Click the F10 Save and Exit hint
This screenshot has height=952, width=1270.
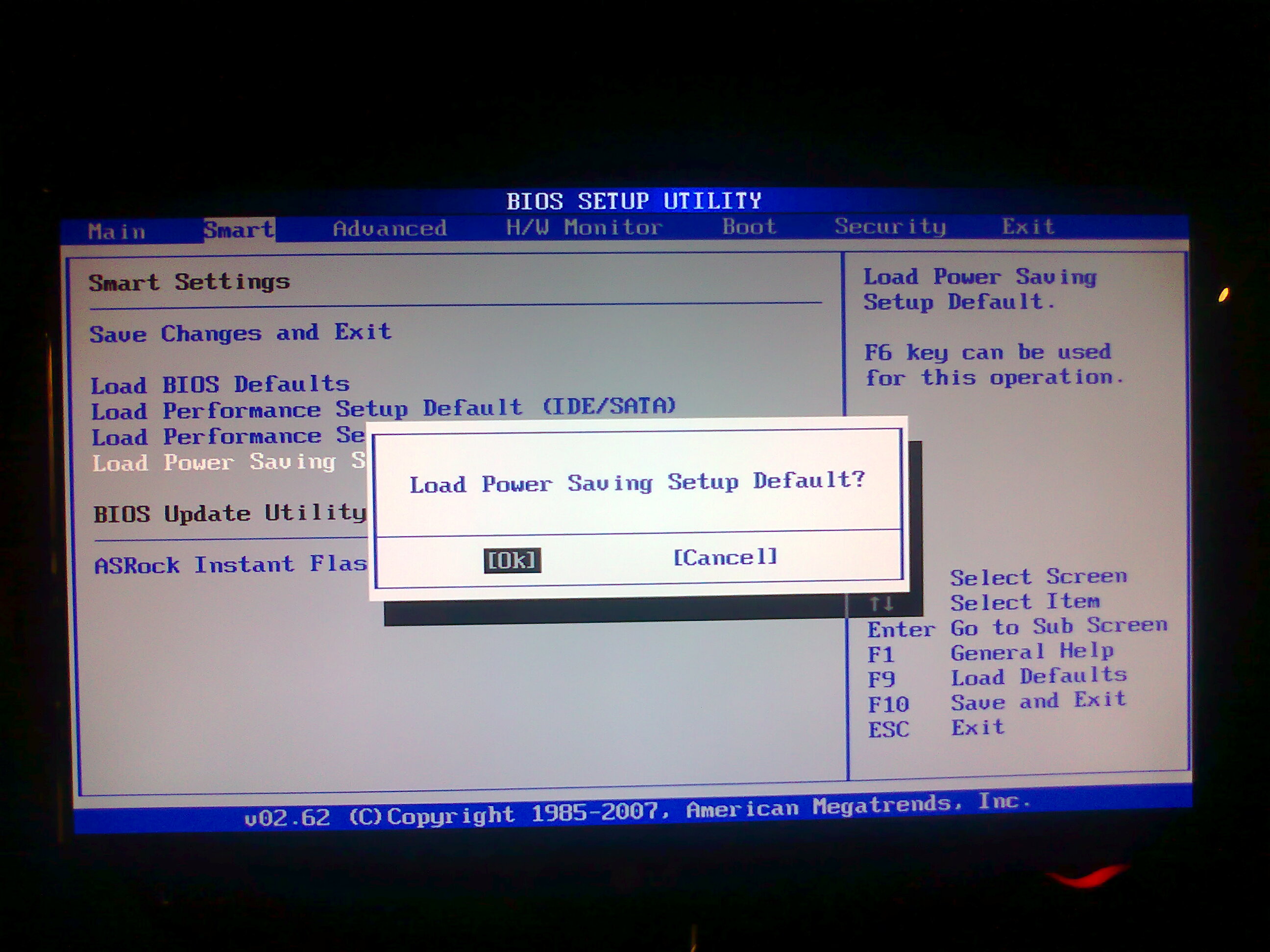point(997,702)
